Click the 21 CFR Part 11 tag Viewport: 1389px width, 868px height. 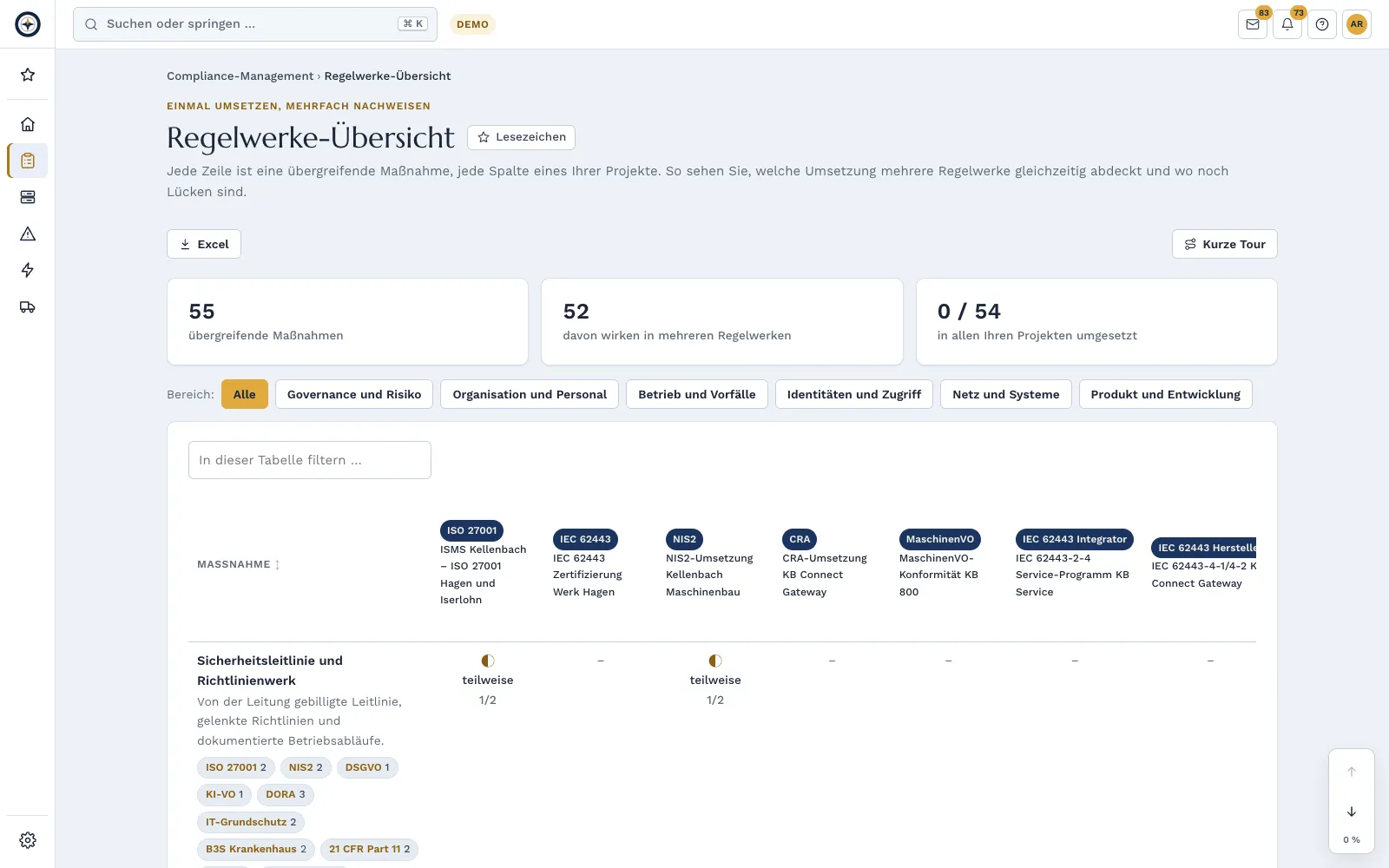click(370, 849)
